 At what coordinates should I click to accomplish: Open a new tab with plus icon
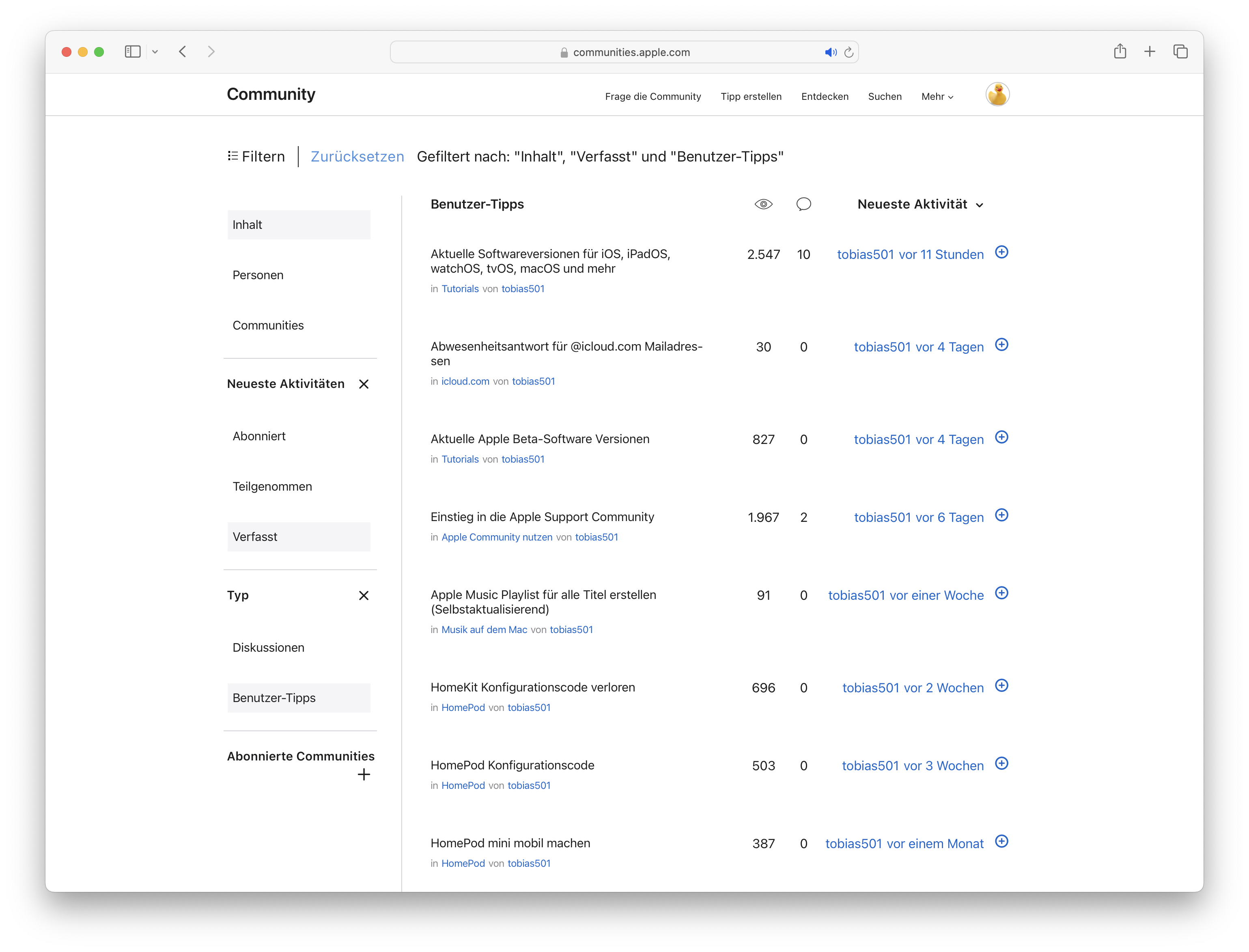pos(1150,52)
